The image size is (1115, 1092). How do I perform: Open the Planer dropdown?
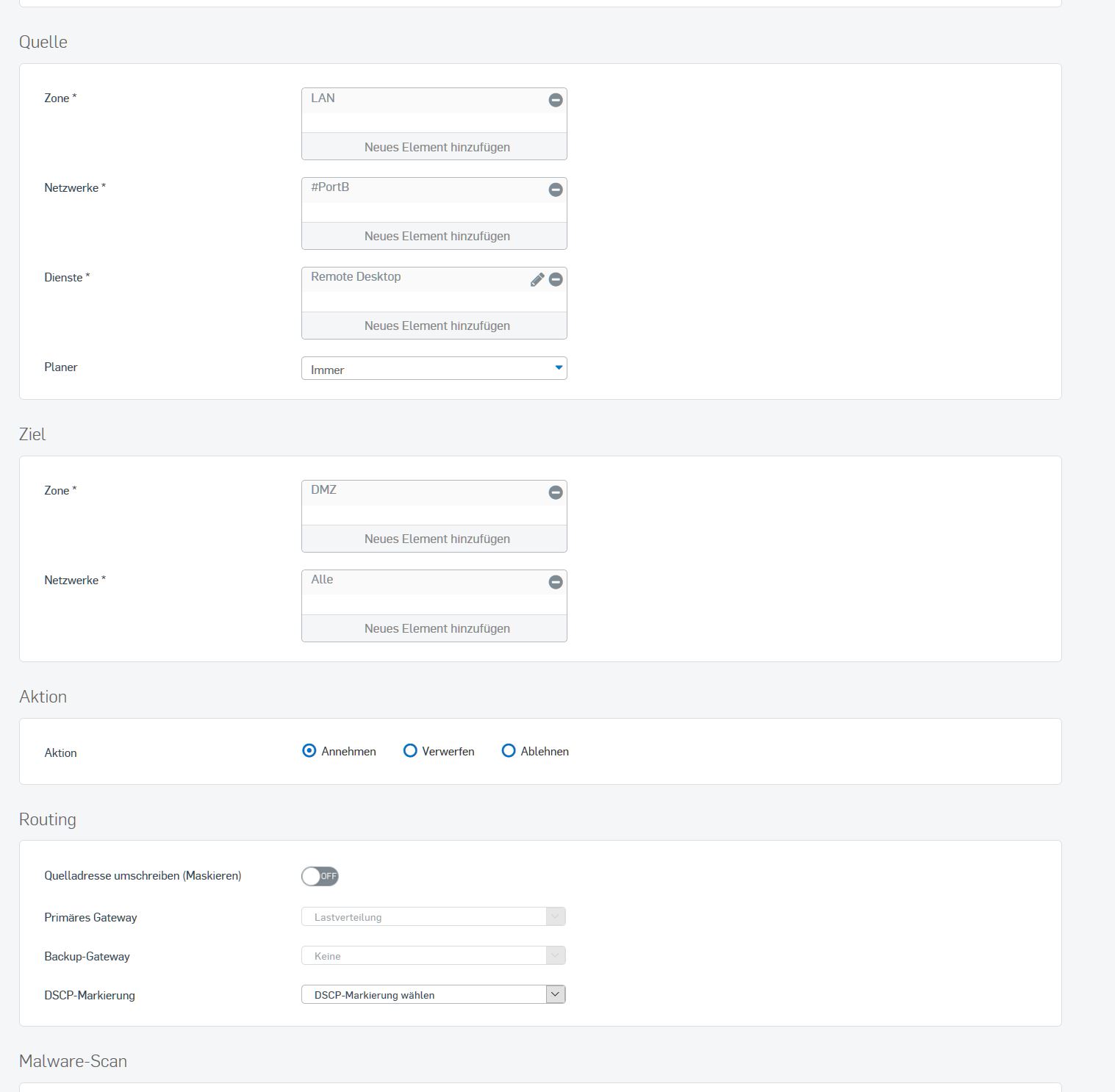(434, 368)
